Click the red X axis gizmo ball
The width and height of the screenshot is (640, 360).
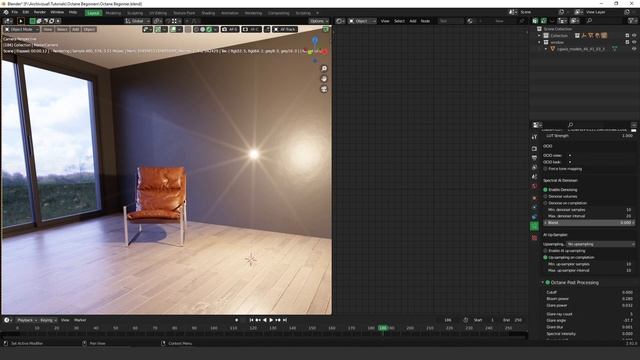tap(325, 51)
